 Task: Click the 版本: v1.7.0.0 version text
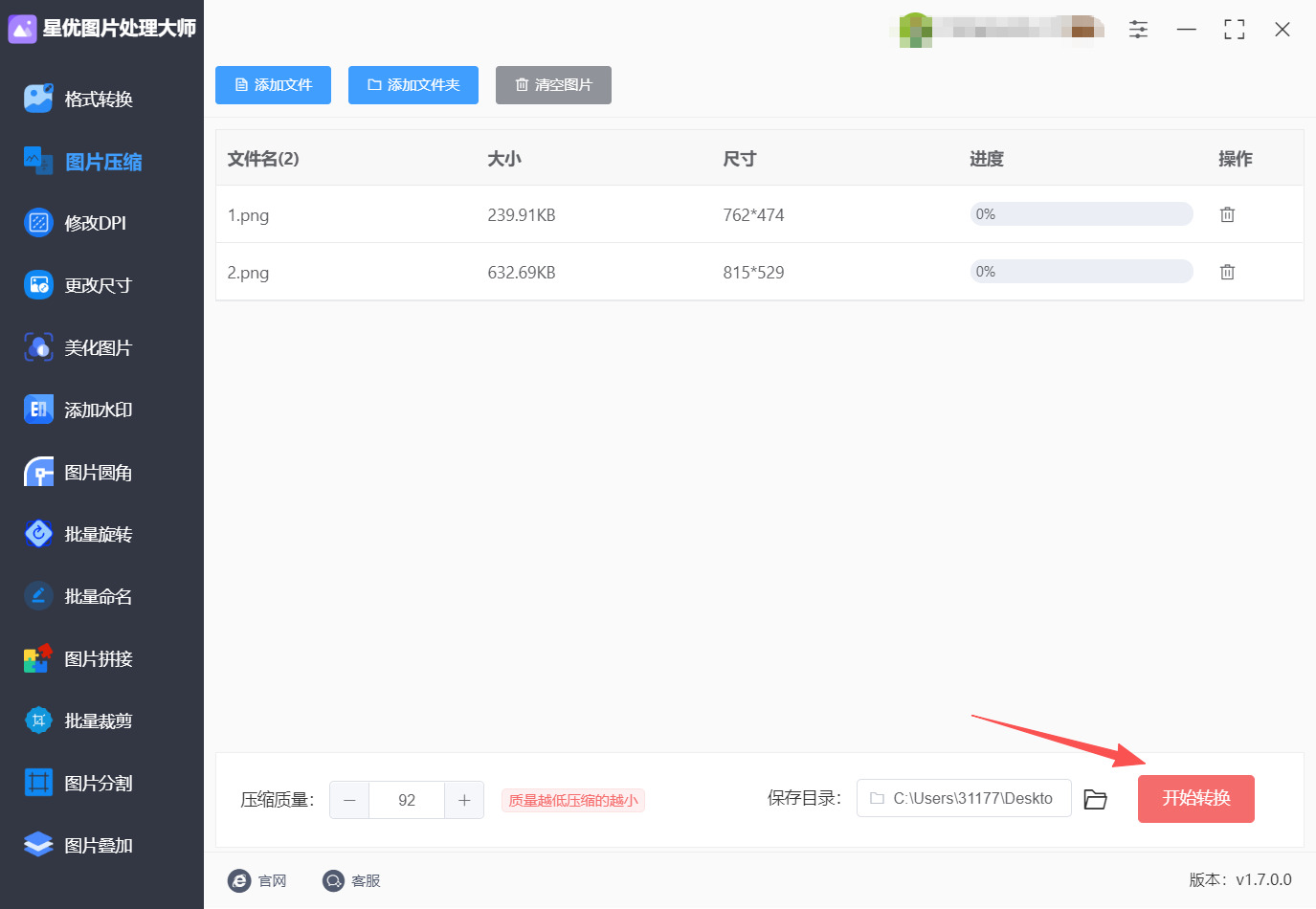tap(1240, 879)
